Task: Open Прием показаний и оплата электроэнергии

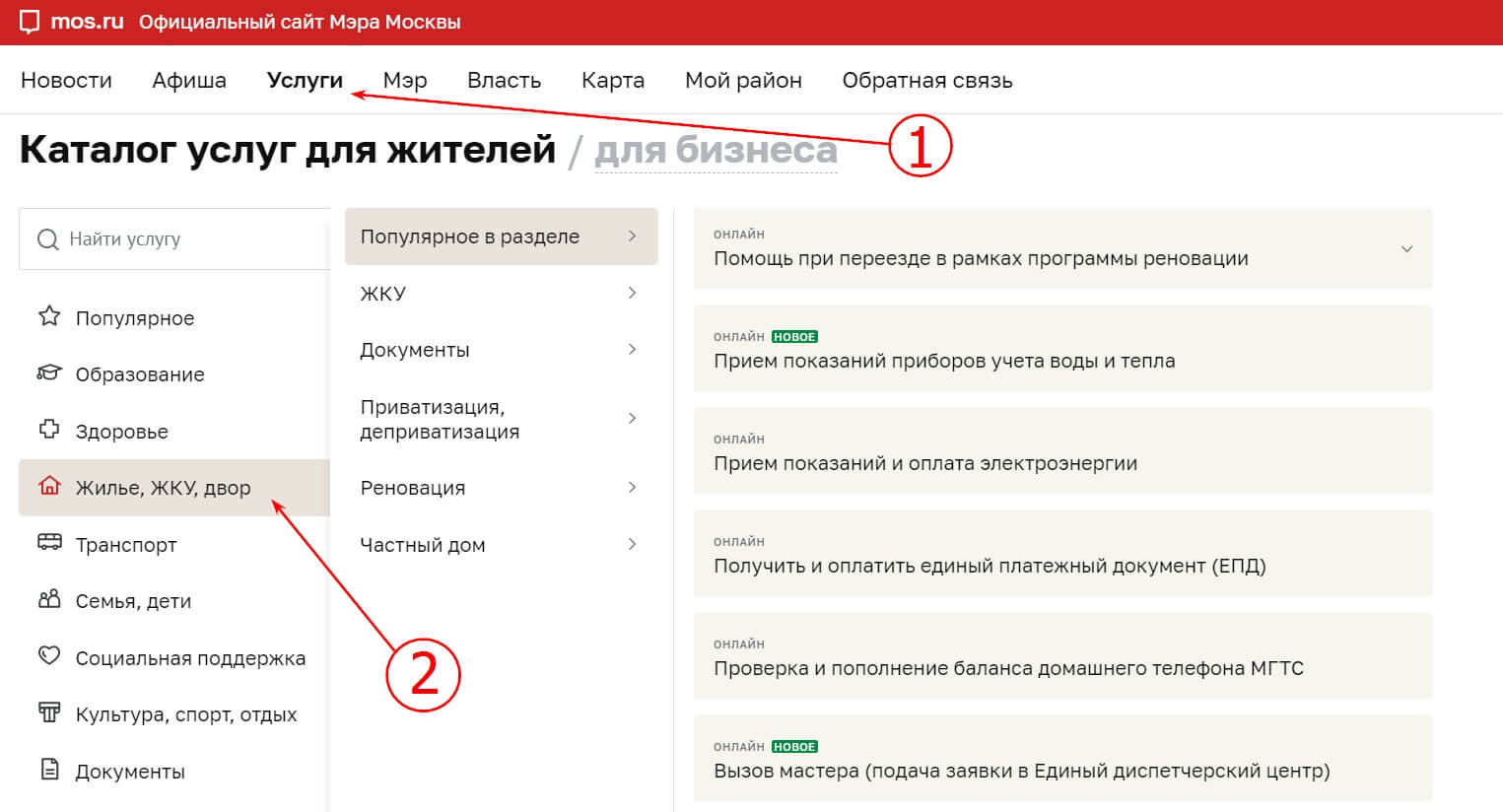Action: [x=1062, y=450]
